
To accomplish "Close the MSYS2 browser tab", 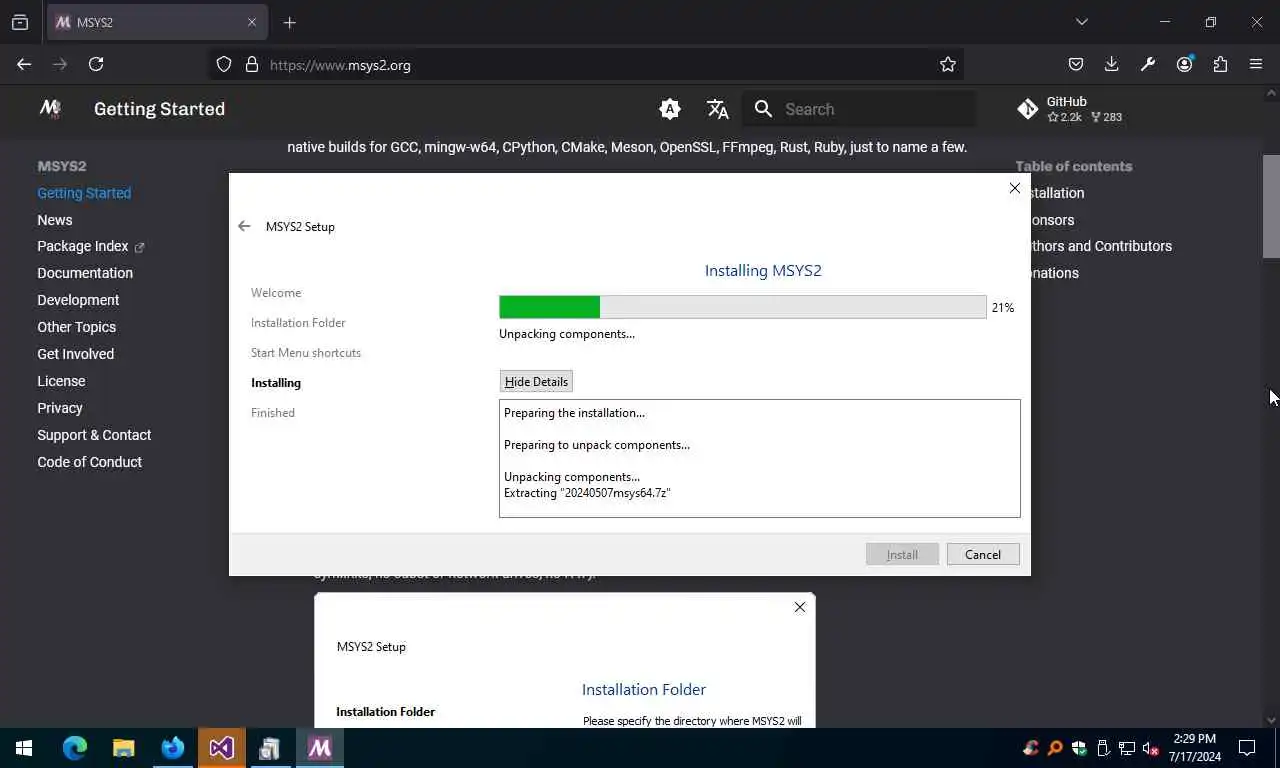I will click(252, 22).
